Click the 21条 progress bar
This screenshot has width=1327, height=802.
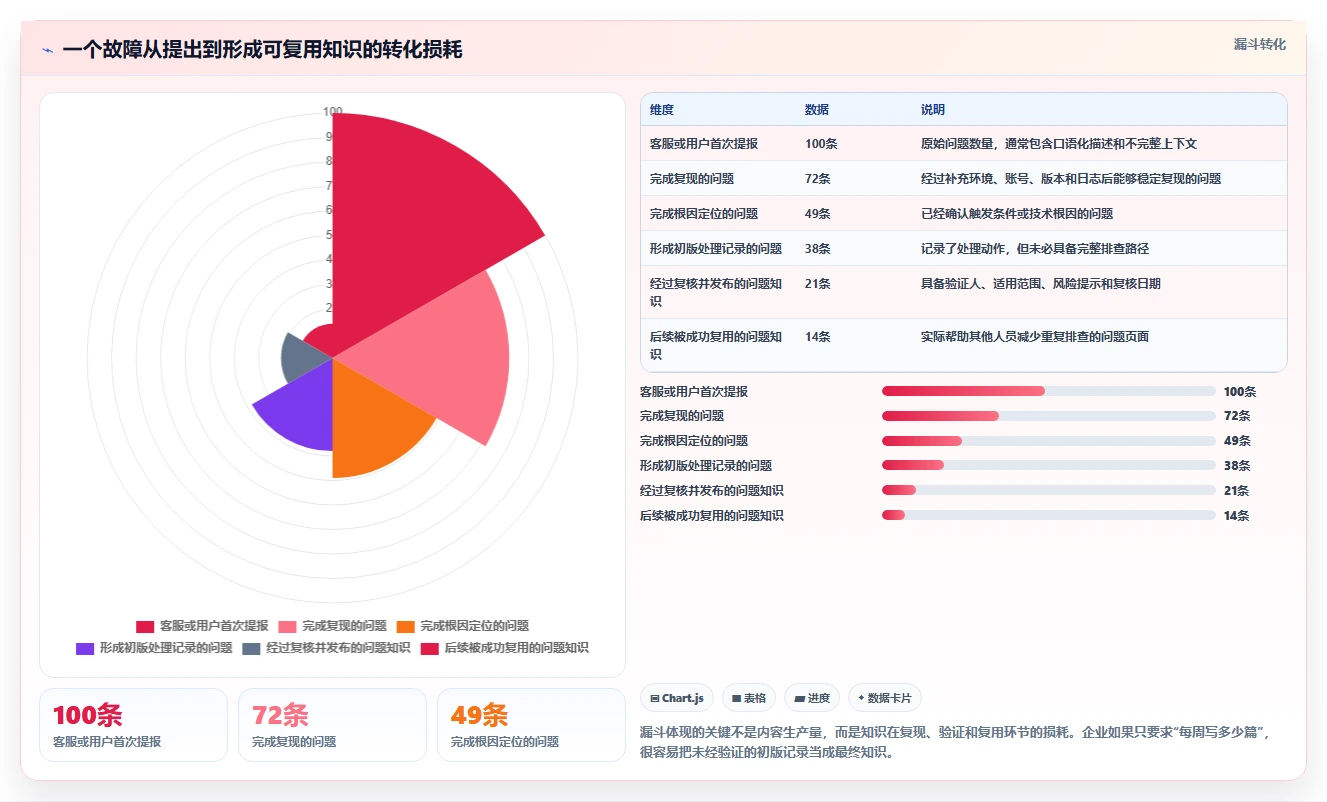click(x=1049, y=491)
